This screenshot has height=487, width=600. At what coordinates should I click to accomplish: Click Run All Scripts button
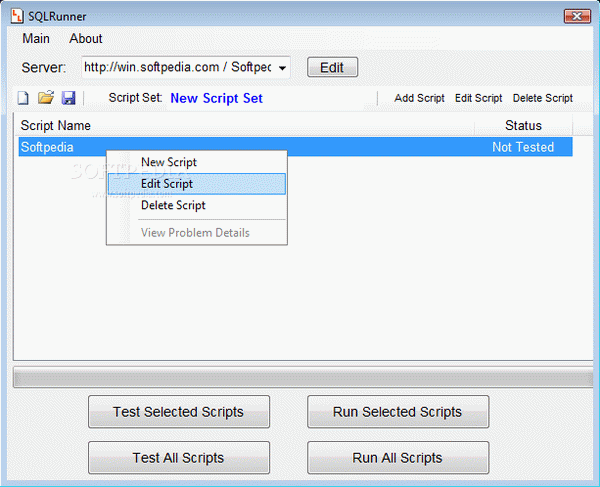[398, 458]
